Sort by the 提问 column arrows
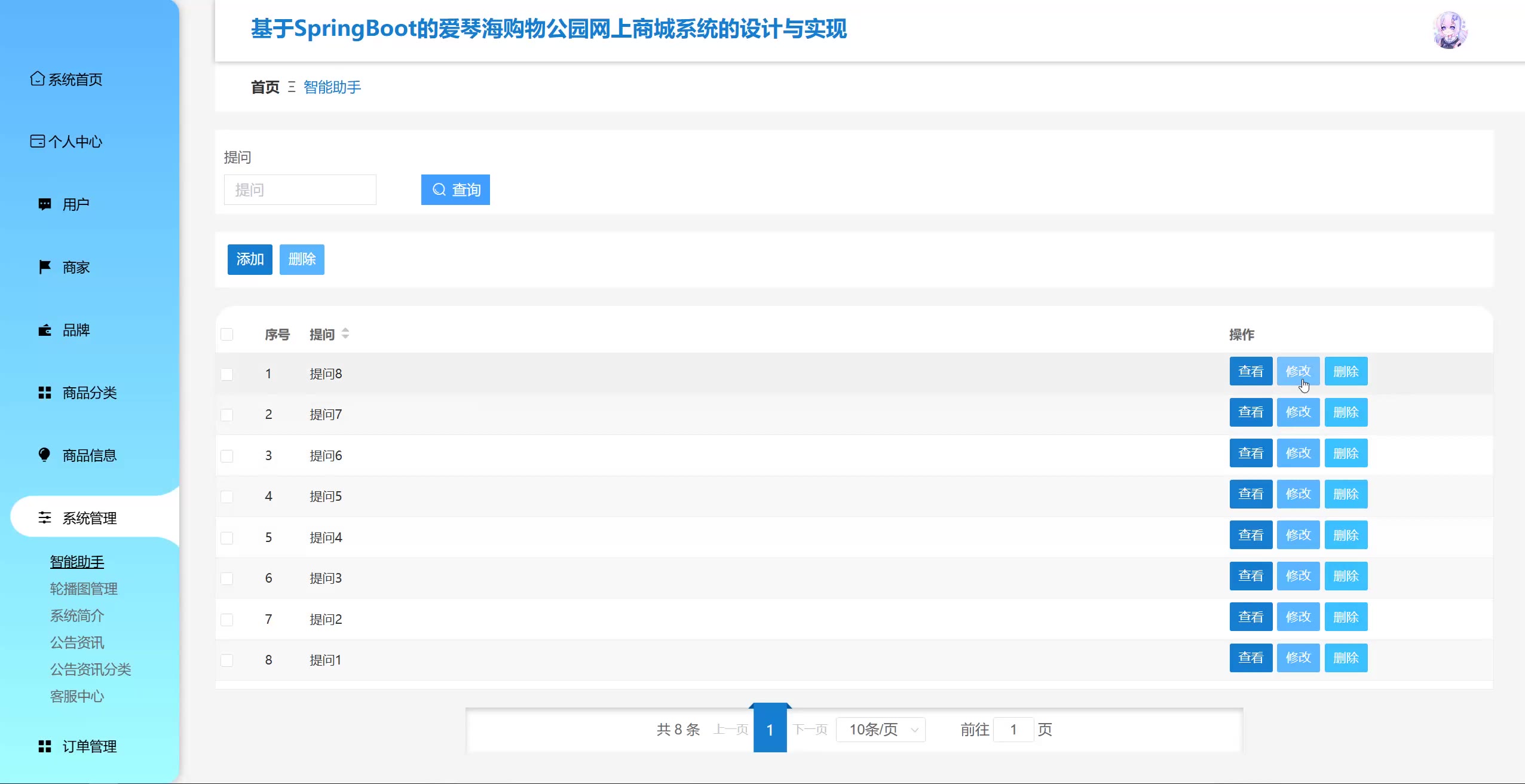Image resolution: width=1525 pixels, height=784 pixels. (x=345, y=334)
